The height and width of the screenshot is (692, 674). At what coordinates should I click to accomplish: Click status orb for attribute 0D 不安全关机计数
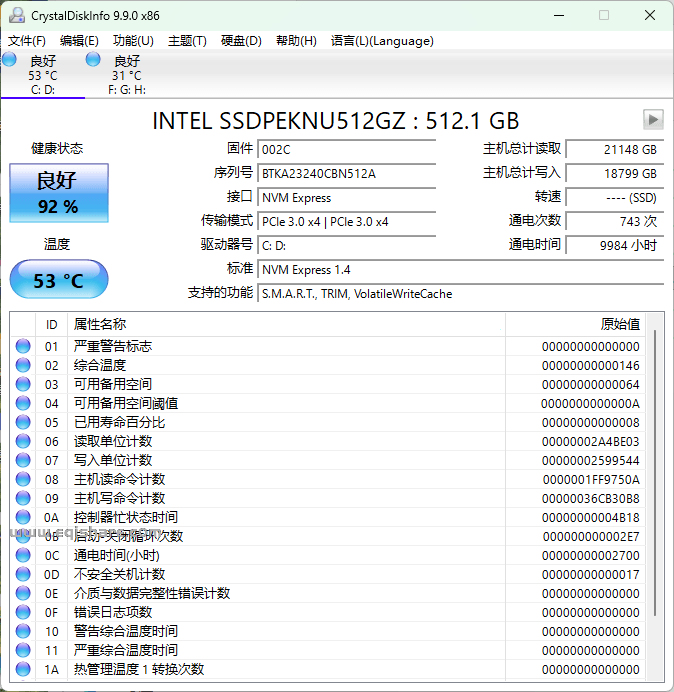coord(23,574)
